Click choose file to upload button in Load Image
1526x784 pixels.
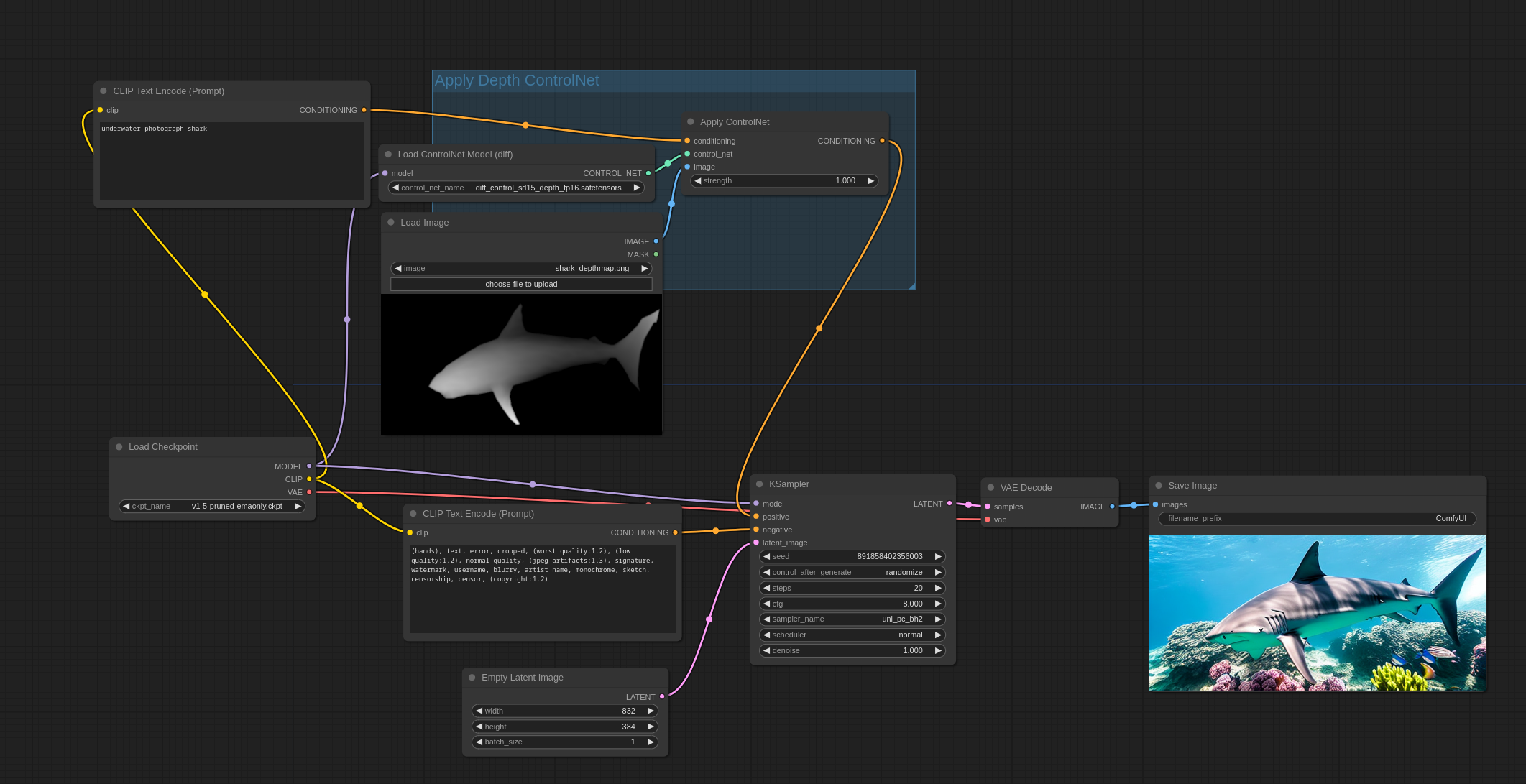pyautogui.click(x=521, y=284)
